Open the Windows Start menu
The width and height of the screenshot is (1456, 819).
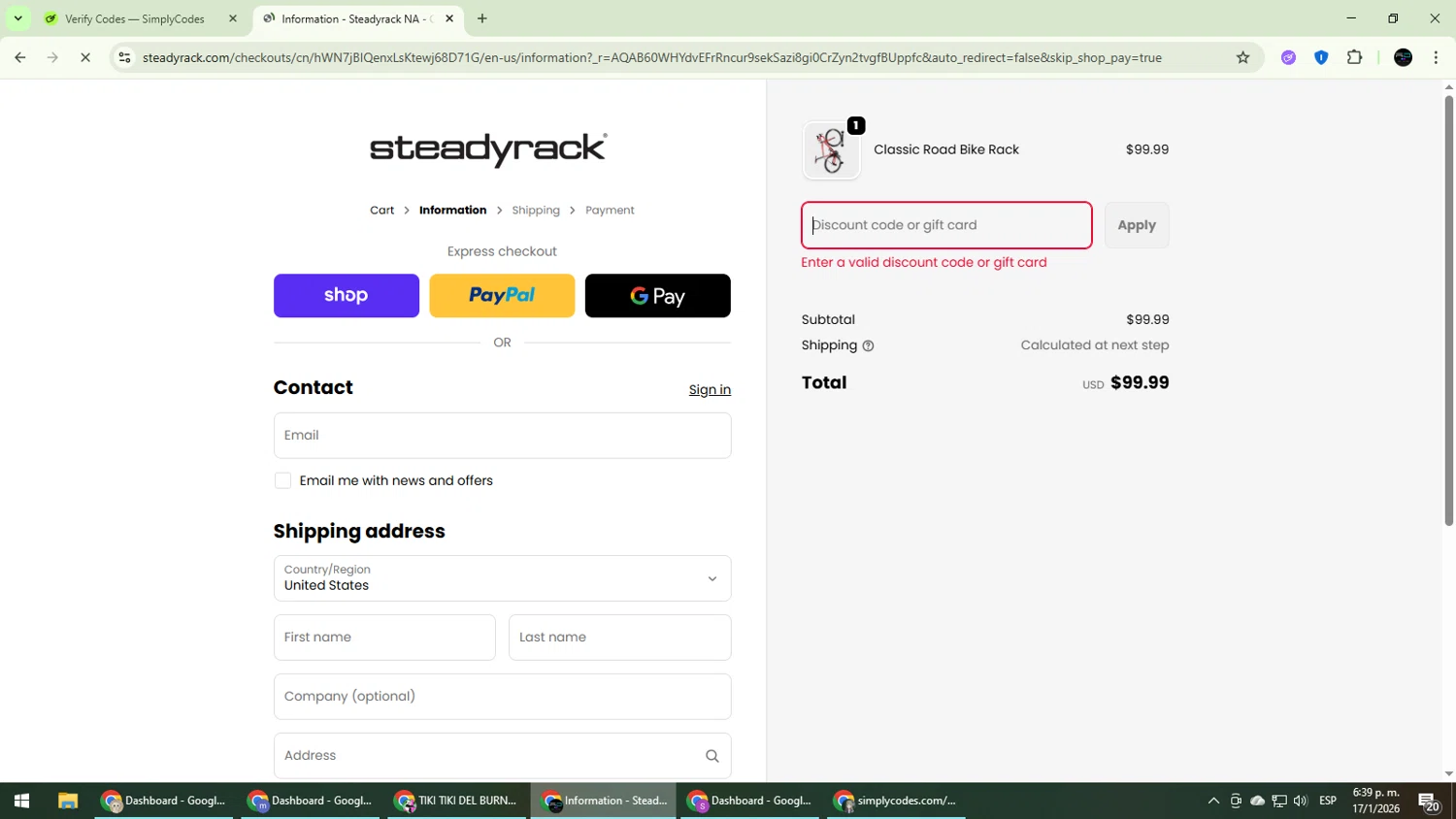click(x=21, y=801)
